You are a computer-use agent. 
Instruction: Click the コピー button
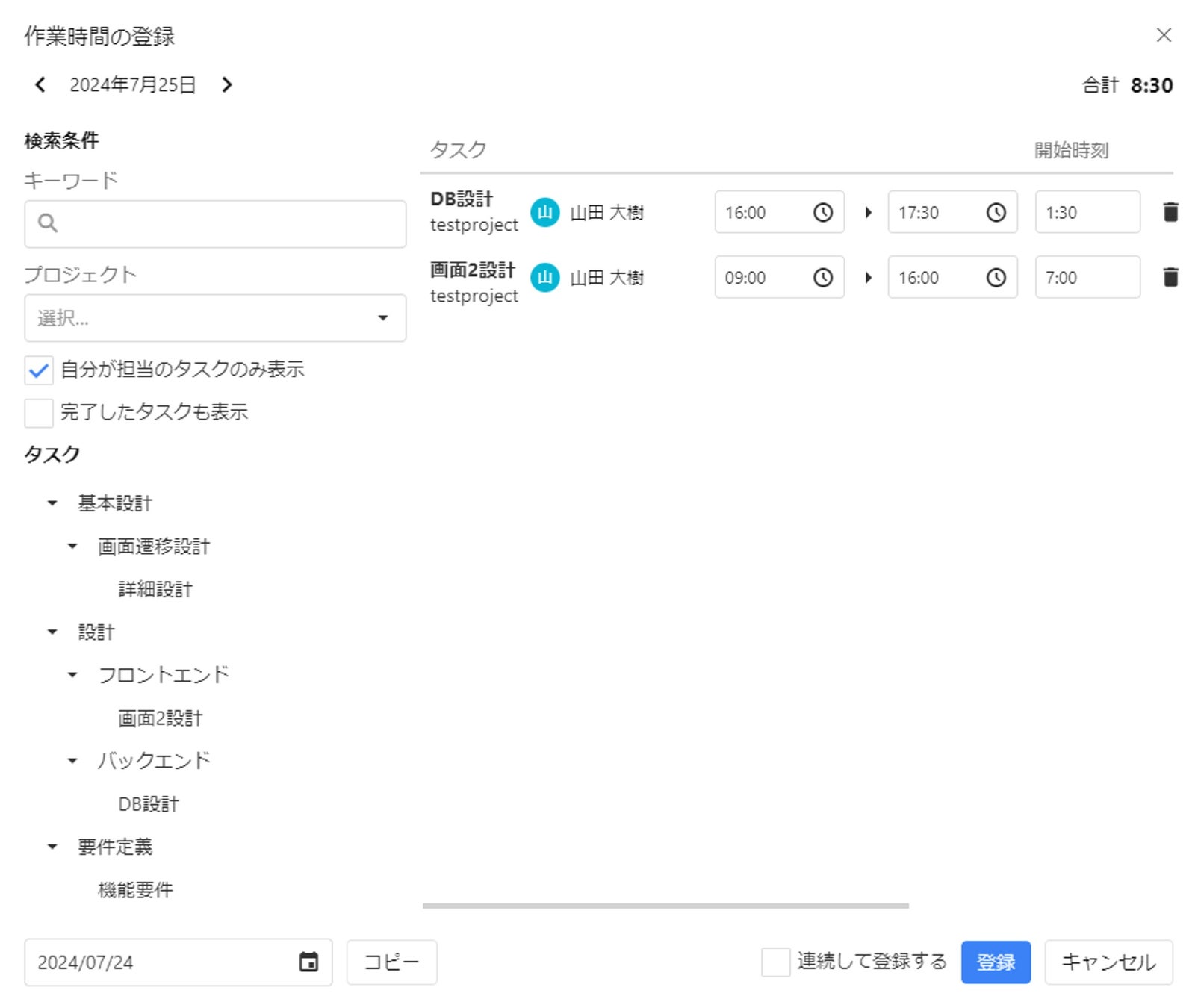click(x=391, y=962)
